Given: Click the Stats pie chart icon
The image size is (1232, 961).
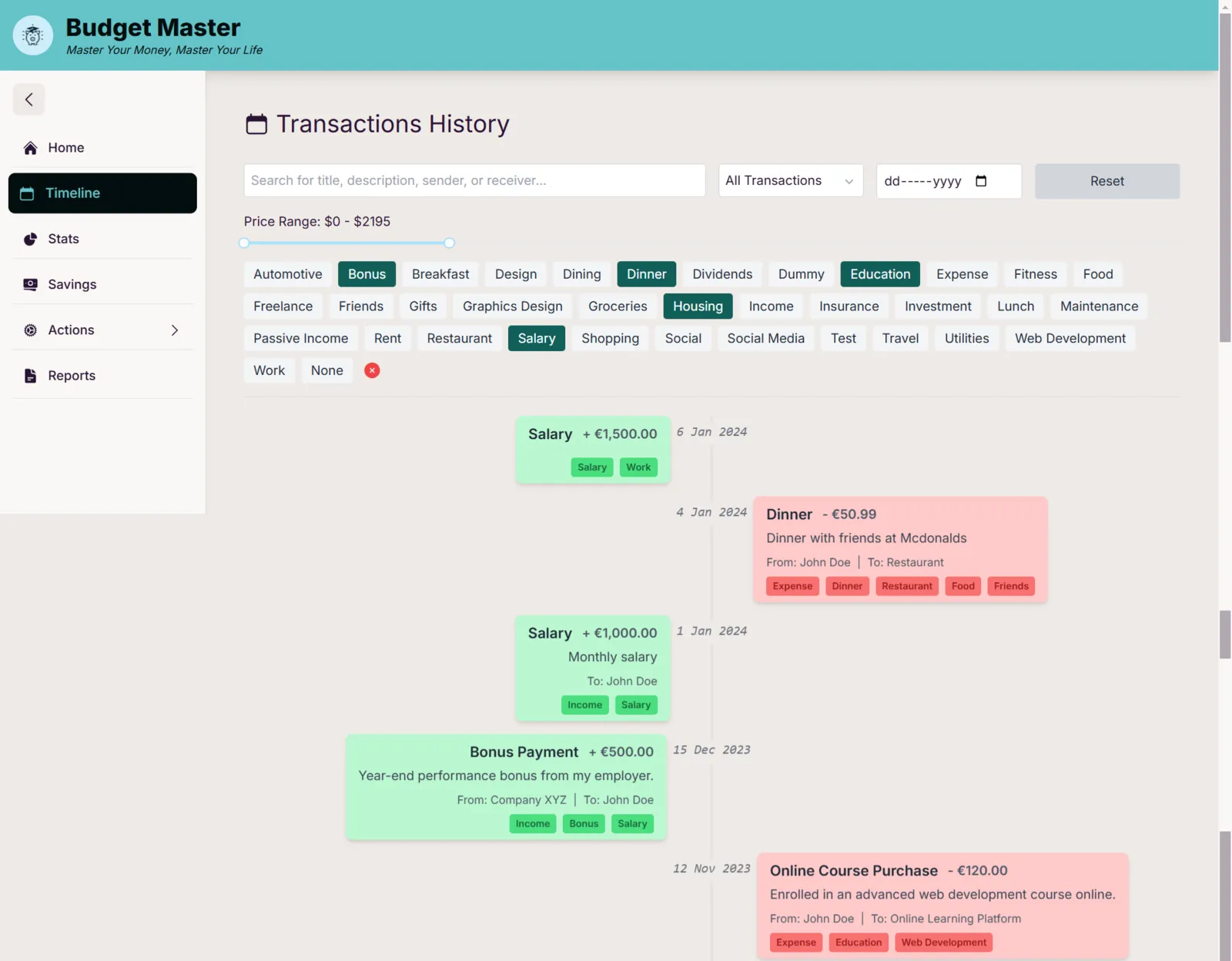Looking at the screenshot, I should pos(31,239).
